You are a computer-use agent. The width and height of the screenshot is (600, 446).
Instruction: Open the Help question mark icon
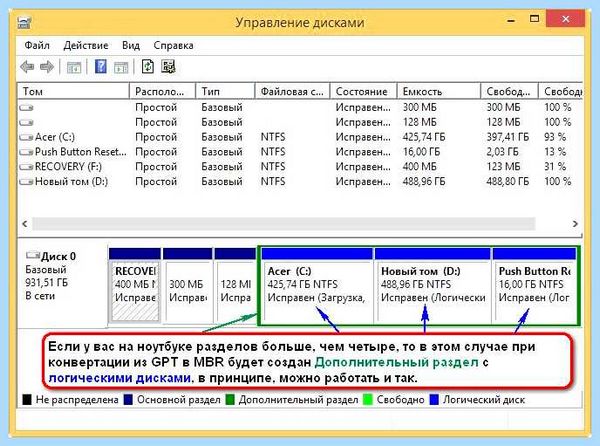101,67
